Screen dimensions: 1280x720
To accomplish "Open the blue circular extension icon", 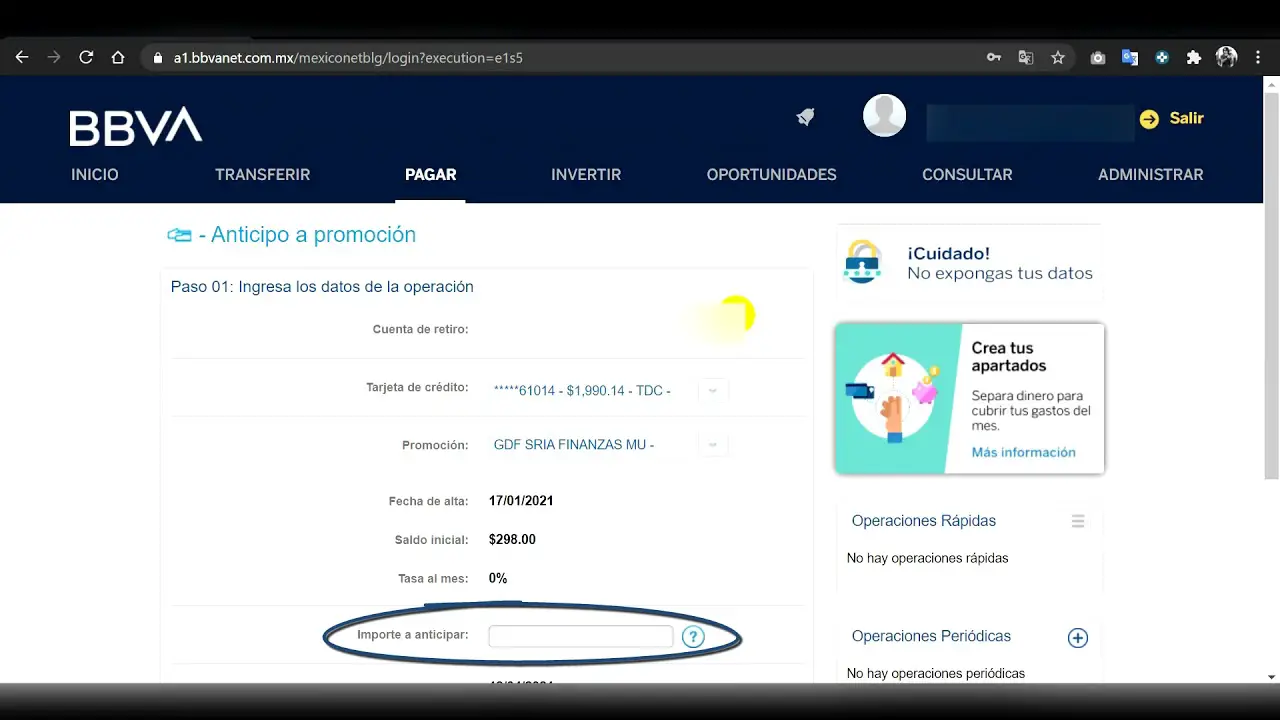I will 1162,58.
